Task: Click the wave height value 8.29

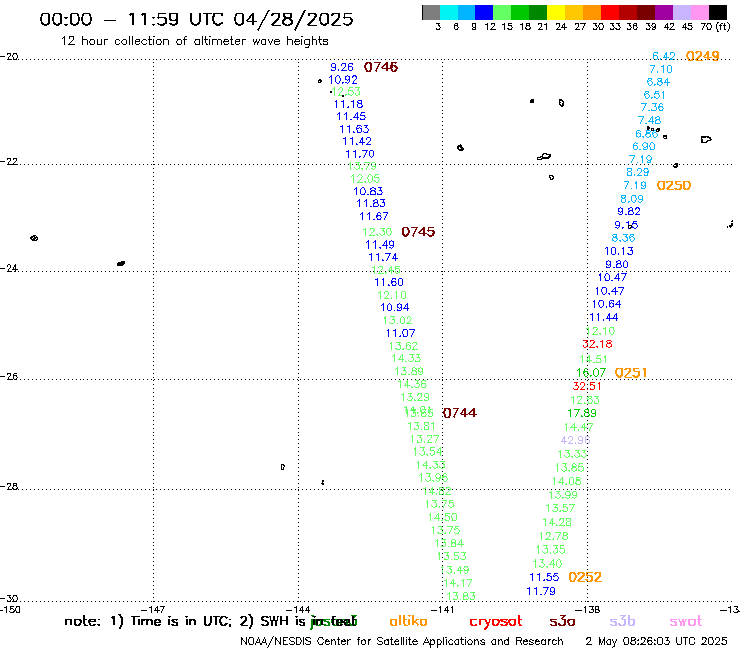Action: pos(638,172)
